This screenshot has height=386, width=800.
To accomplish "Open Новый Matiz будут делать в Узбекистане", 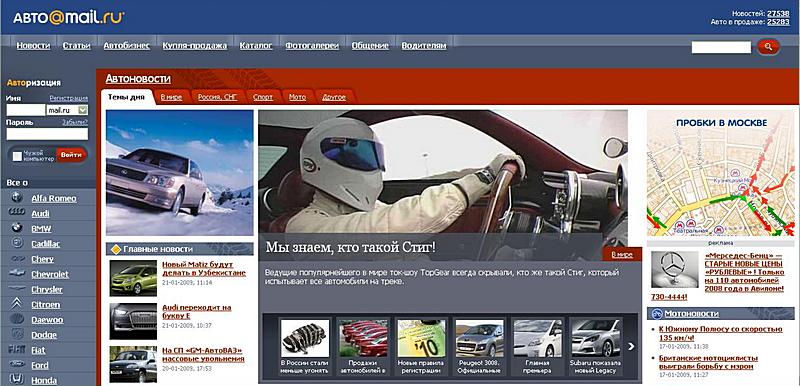I will 204,269.
